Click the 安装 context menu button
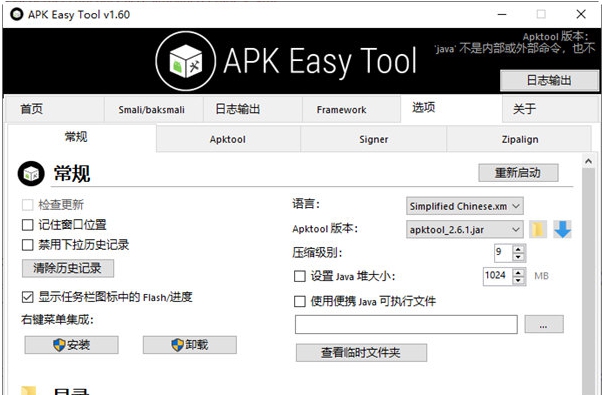This screenshot has width=602, height=395. [71, 345]
